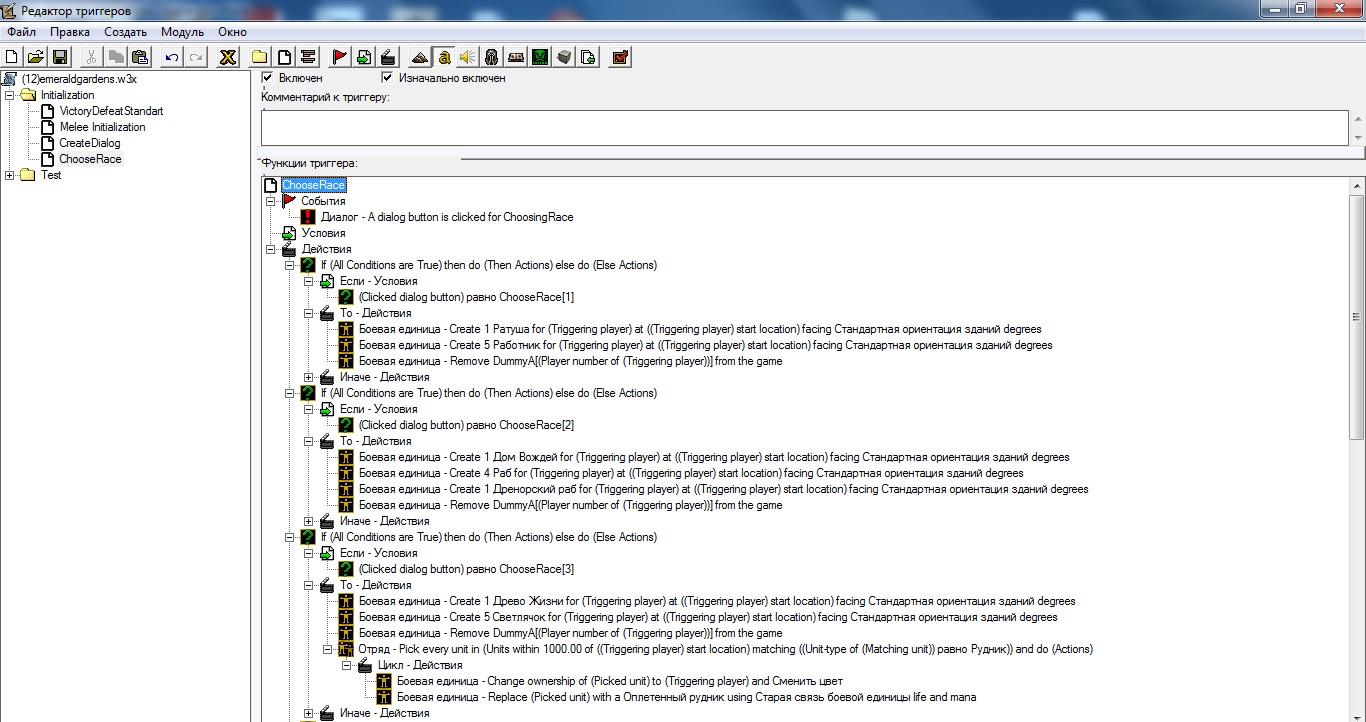Open a map with the folder icon

36,57
